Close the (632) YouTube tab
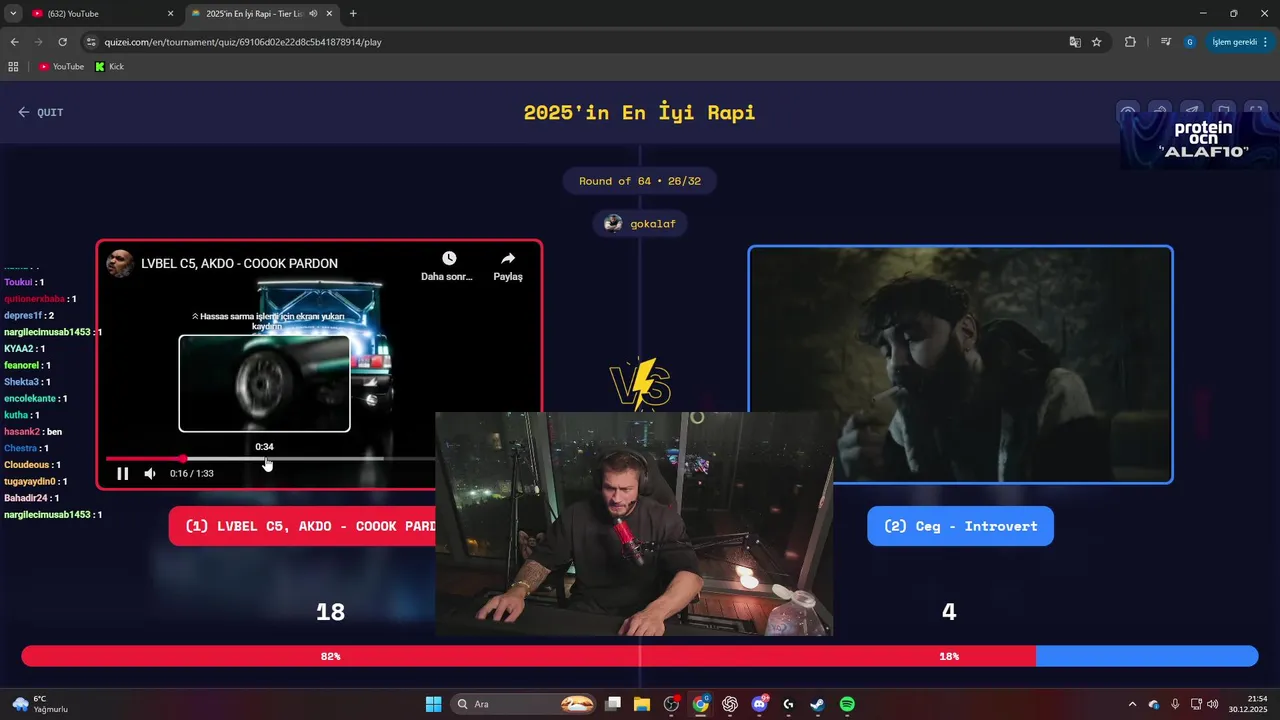 170,14
